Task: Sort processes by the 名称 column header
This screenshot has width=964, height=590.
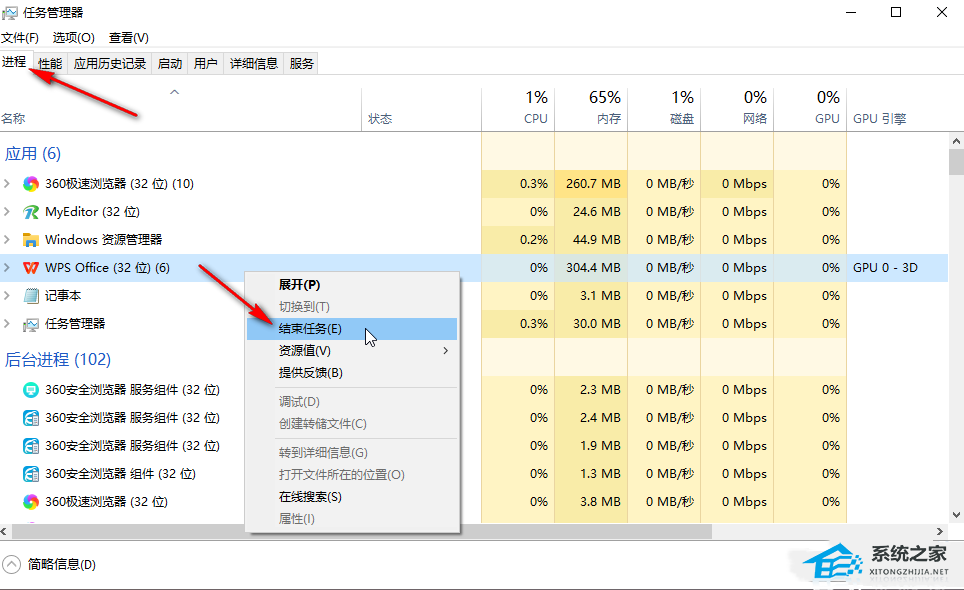Action: pos(181,109)
